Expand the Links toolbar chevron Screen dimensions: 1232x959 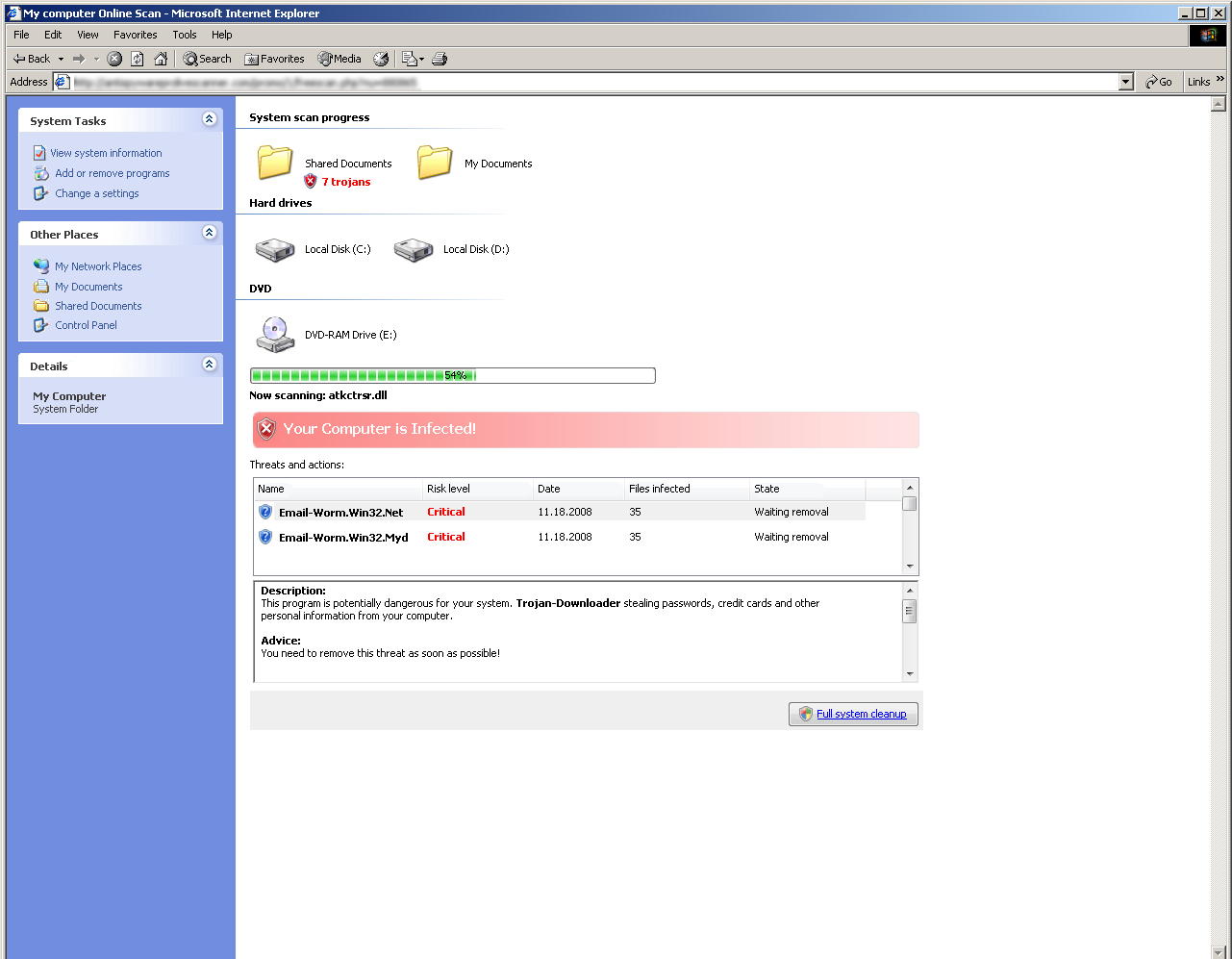(x=1220, y=80)
